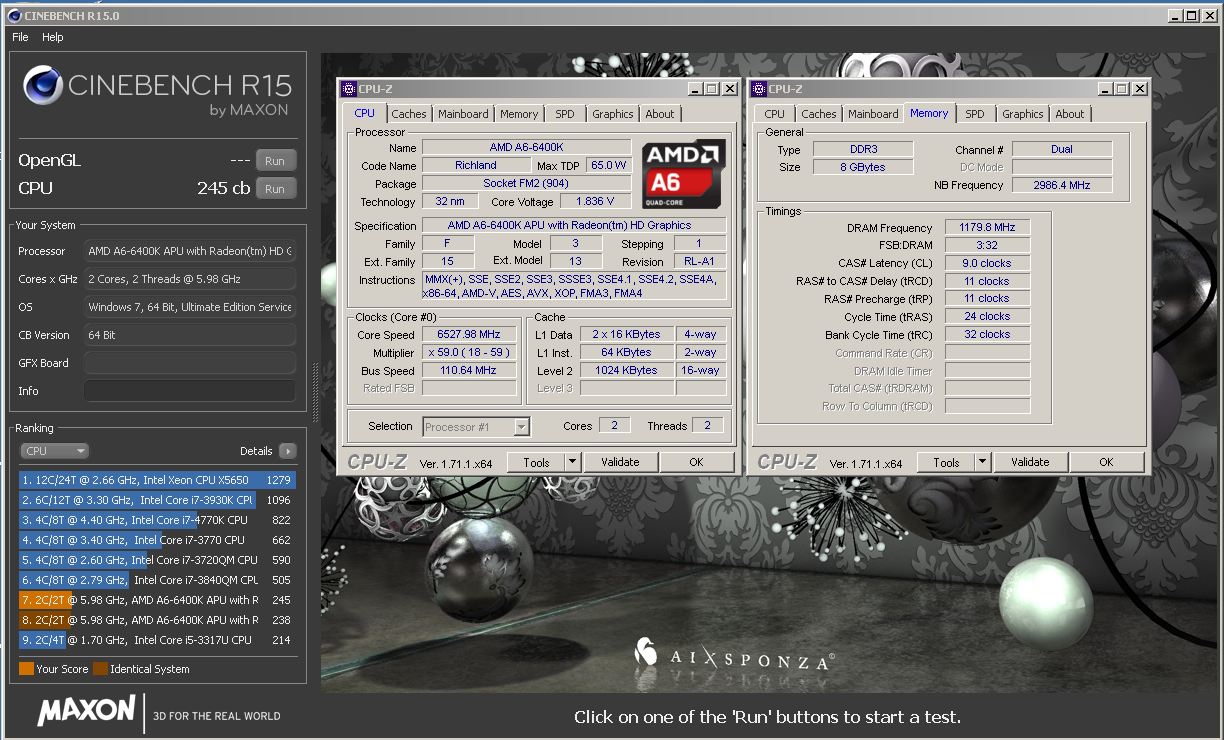
Task: Click the NB Frequency value 2986.4 MHz
Action: [x=1062, y=185]
